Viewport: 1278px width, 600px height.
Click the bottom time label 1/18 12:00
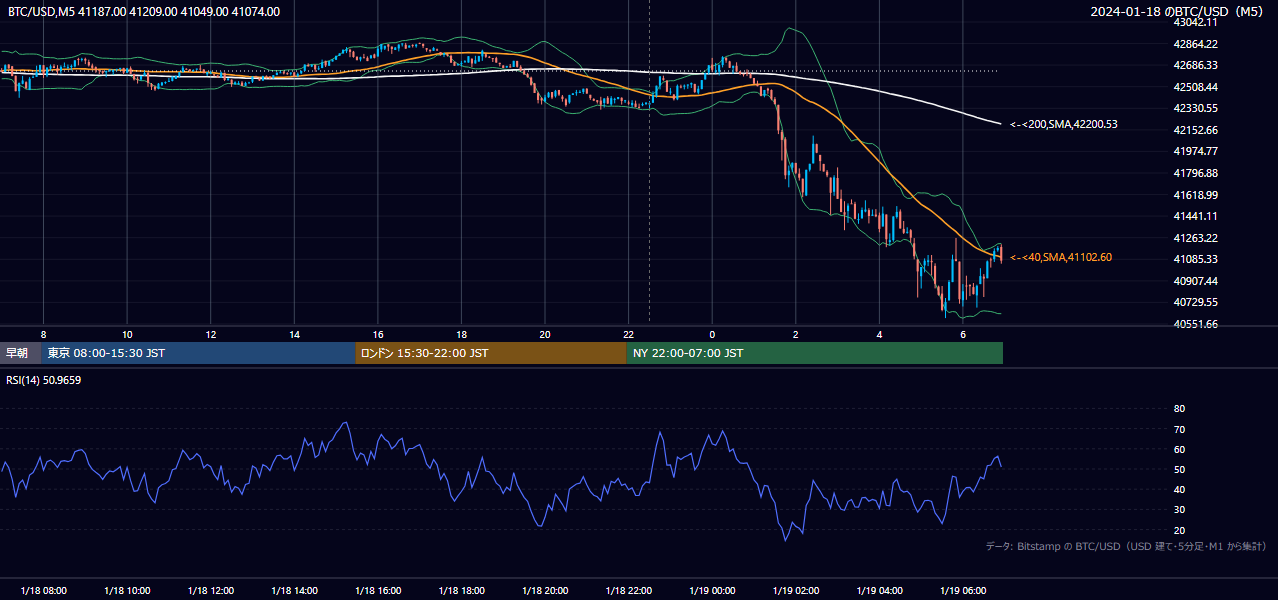pos(210,590)
